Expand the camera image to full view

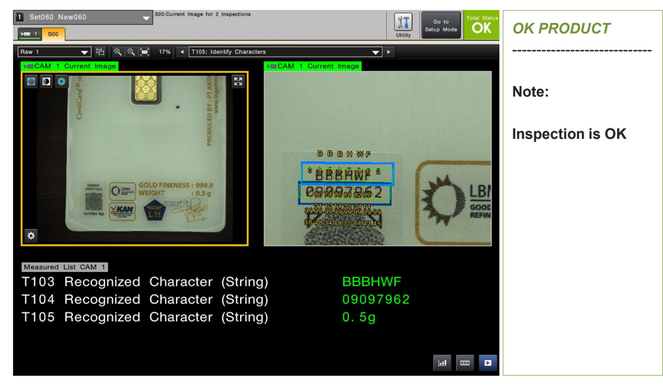238,81
